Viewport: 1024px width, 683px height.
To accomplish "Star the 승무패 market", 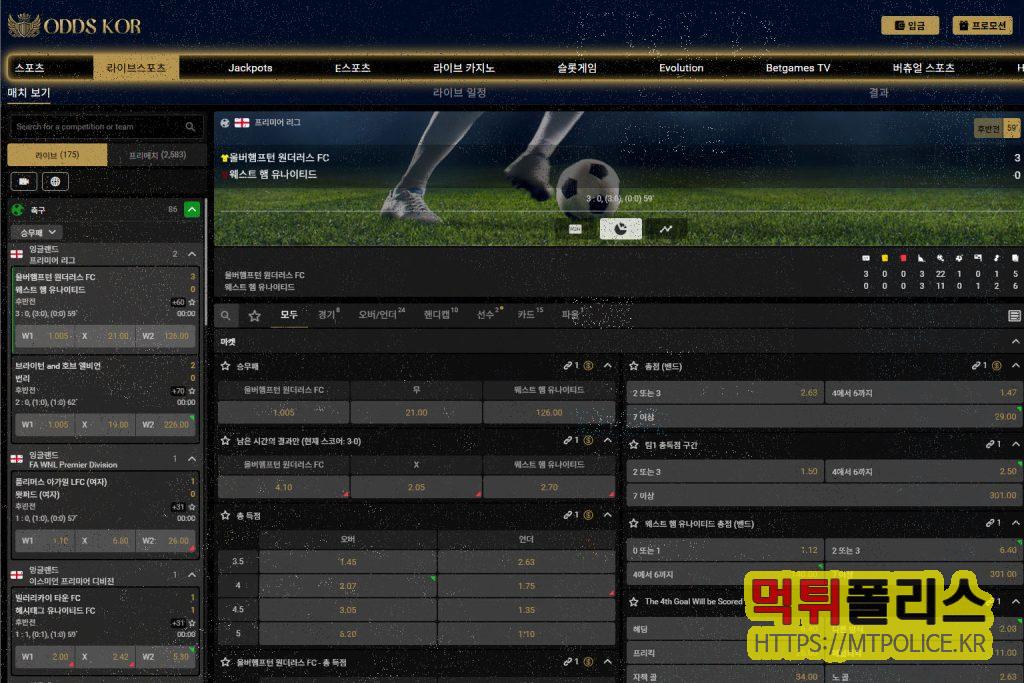I will pyautogui.click(x=225, y=366).
